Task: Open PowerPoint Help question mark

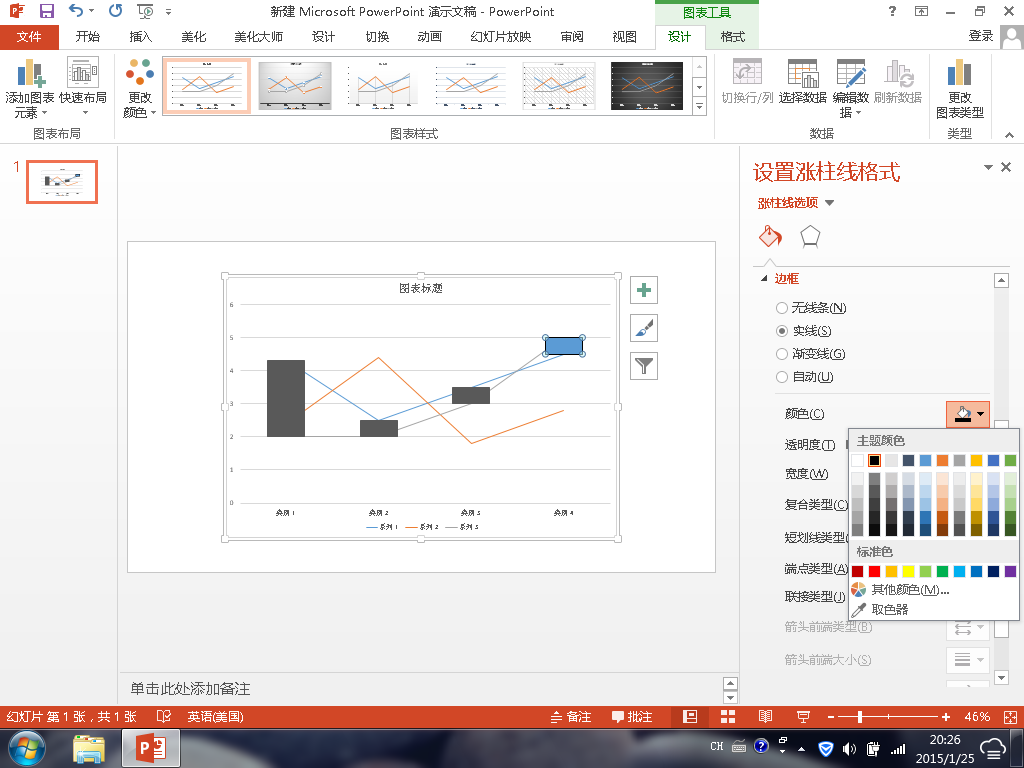Action: (892, 11)
